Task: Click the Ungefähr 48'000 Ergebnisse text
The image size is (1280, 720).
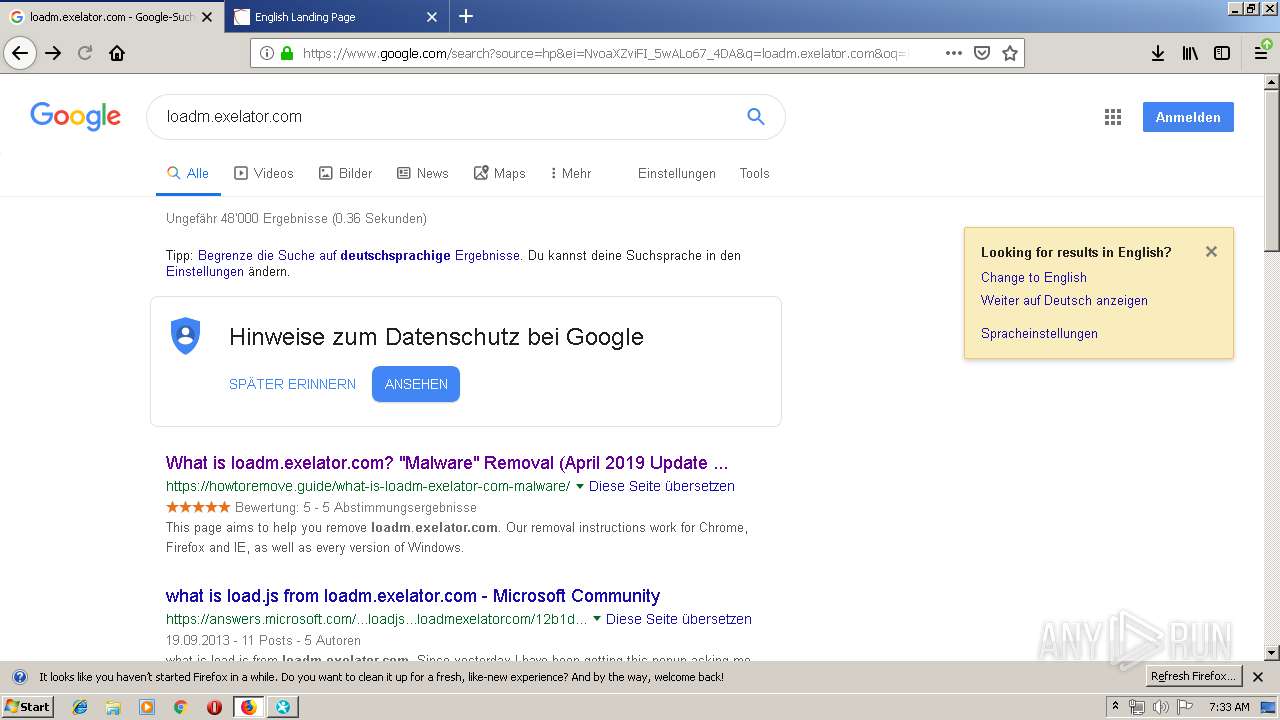Action: (296, 219)
